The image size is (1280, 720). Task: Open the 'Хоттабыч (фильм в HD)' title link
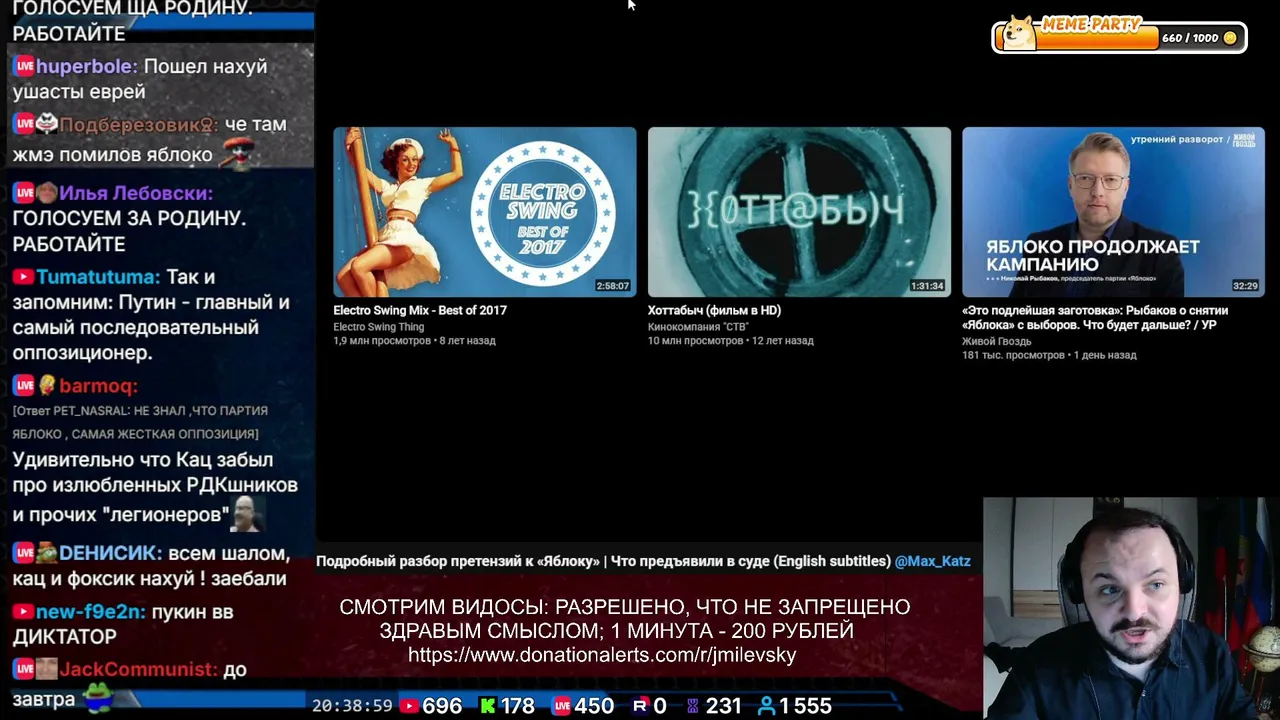714,310
